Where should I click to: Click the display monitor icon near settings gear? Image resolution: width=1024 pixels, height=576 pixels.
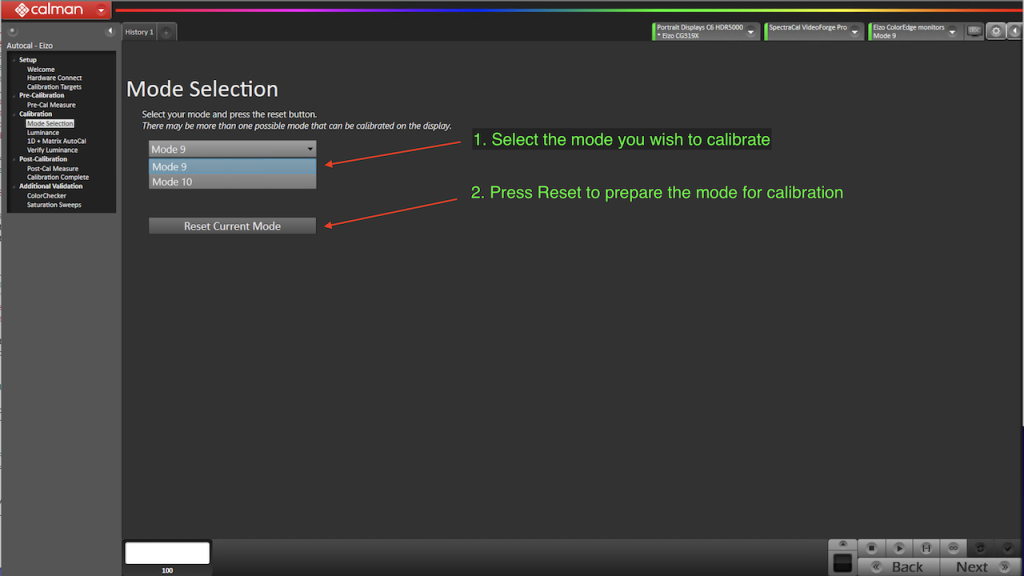974,31
